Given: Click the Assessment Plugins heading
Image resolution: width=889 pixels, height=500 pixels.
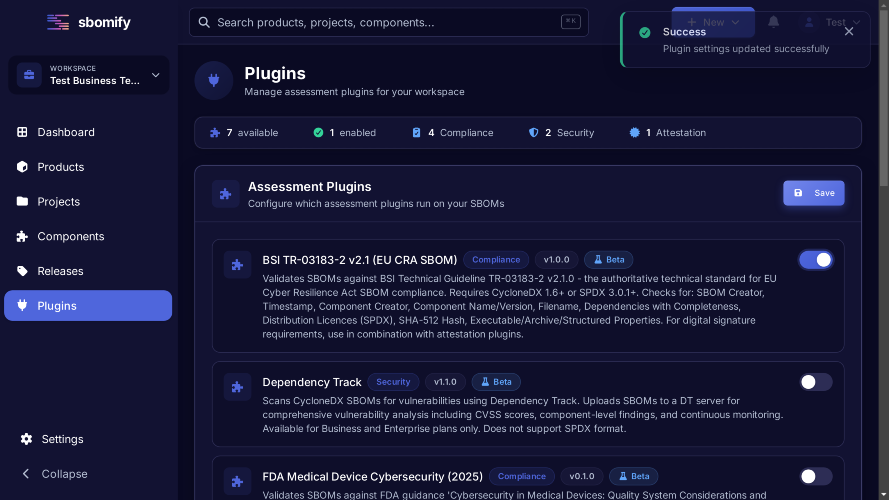Looking at the screenshot, I should [310, 187].
